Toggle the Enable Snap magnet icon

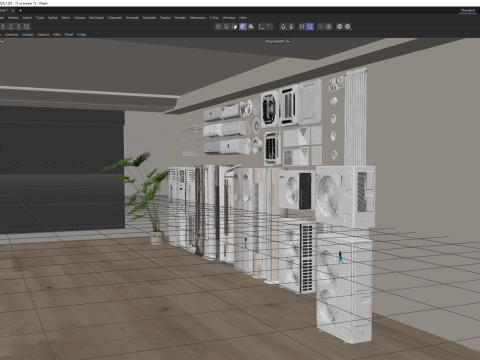pos(283,27)
